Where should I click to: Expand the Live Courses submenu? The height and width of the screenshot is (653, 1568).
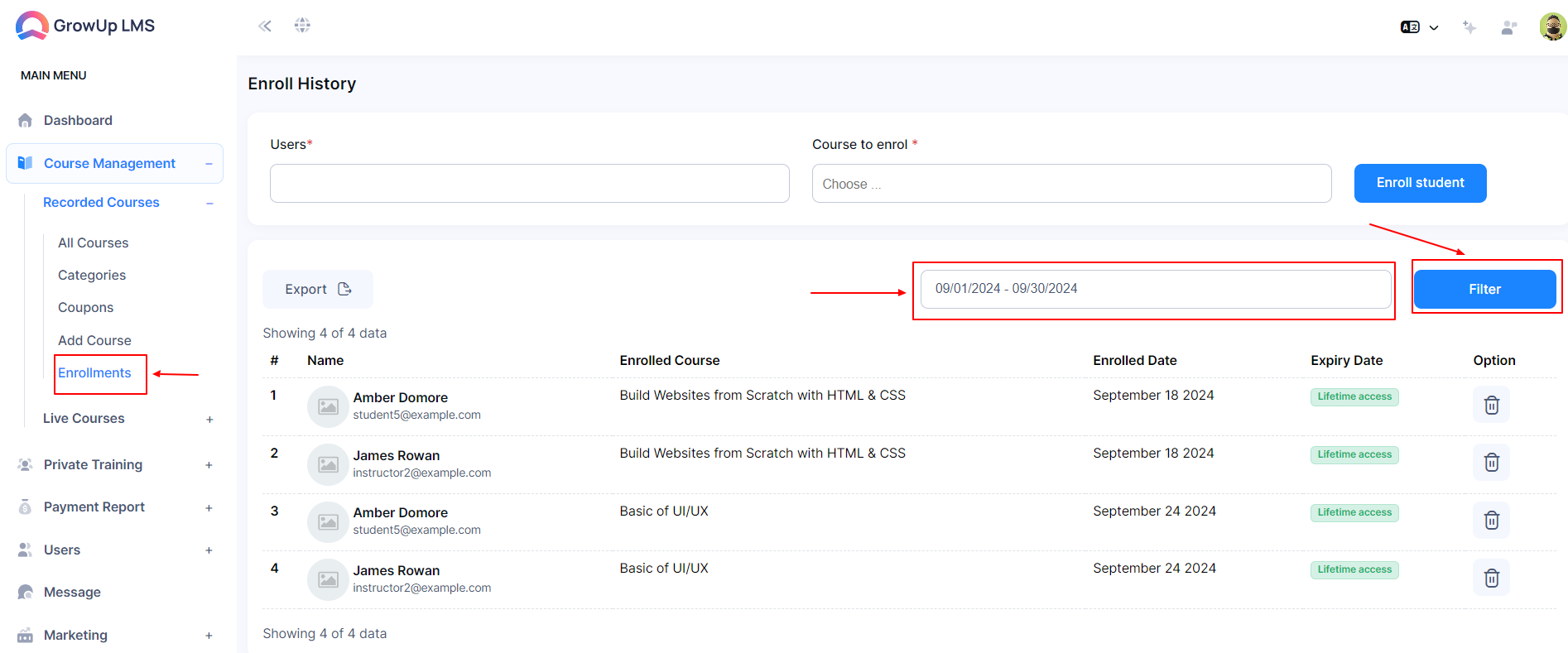209,420
